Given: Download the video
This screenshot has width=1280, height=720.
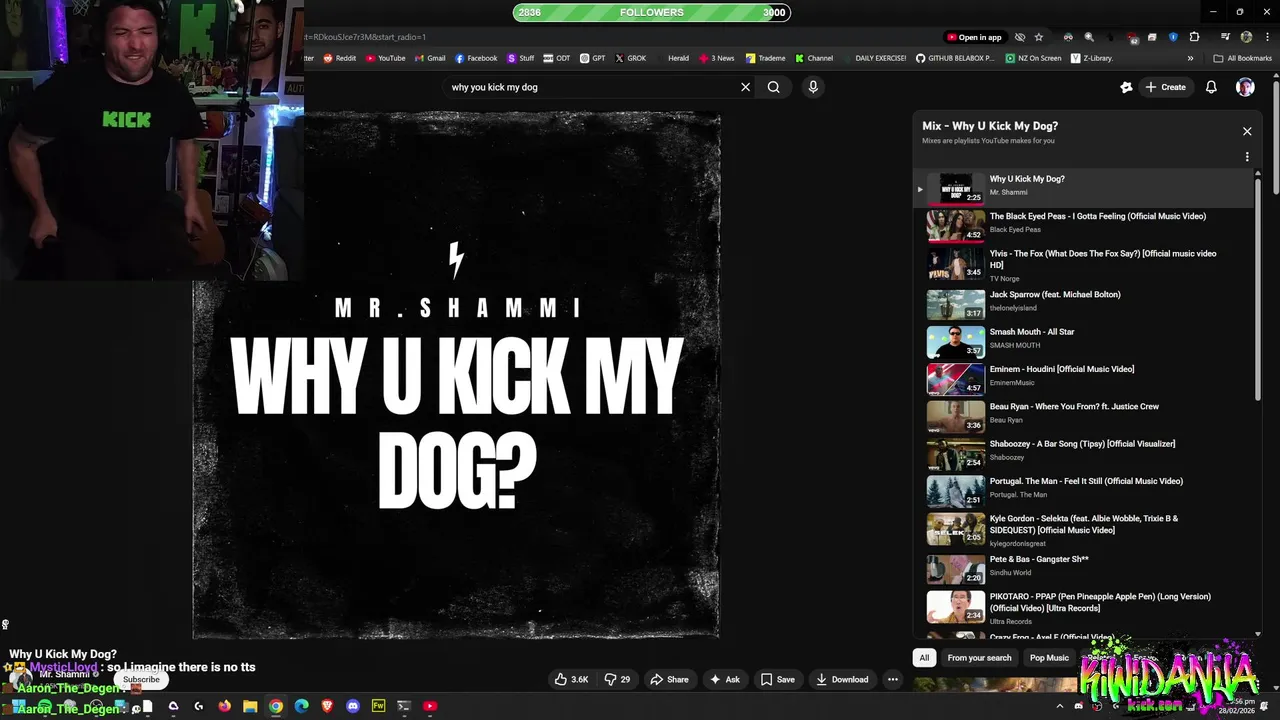Looking at the screenshot, I should coord(842,679).
